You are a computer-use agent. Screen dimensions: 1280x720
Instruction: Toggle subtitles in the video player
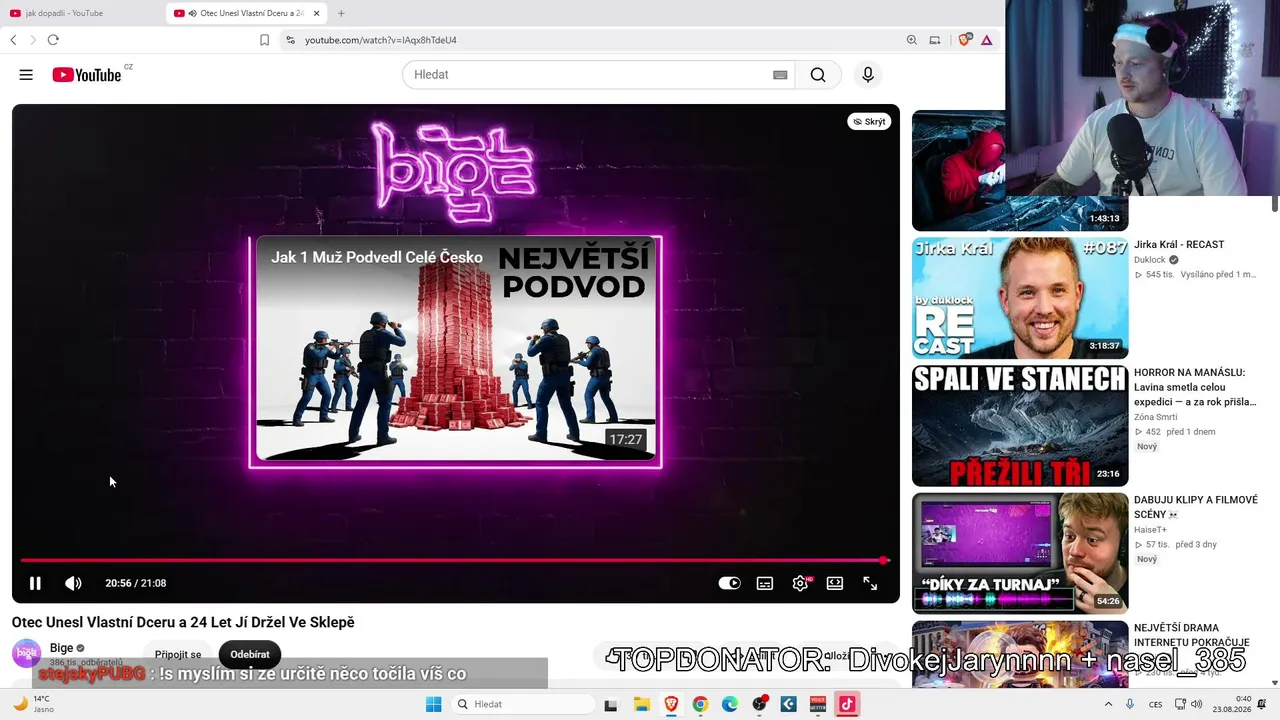[765, 583]
